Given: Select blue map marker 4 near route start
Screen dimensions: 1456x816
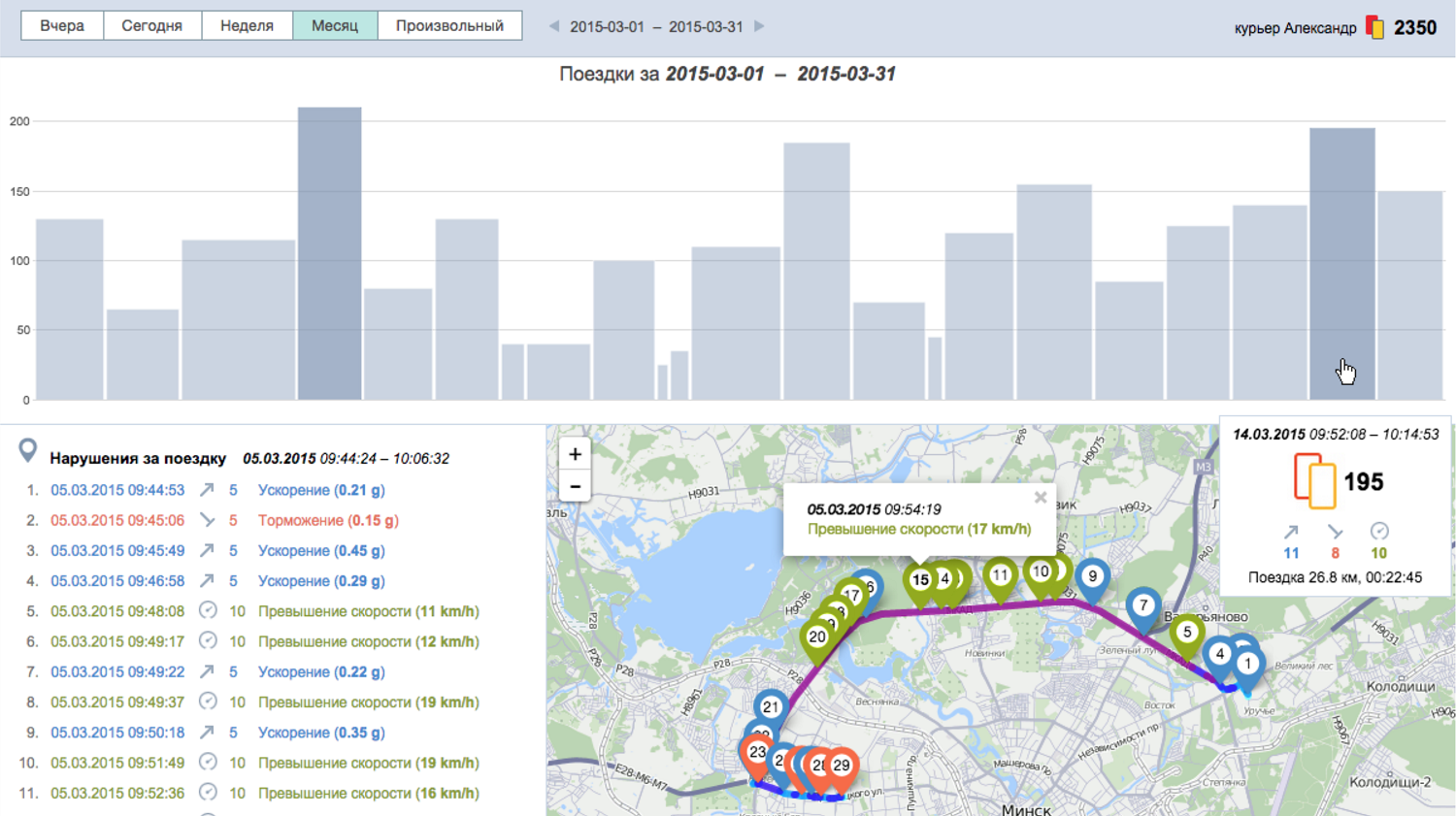Looking at the screenshot, I should click(x=1220, y=656).
